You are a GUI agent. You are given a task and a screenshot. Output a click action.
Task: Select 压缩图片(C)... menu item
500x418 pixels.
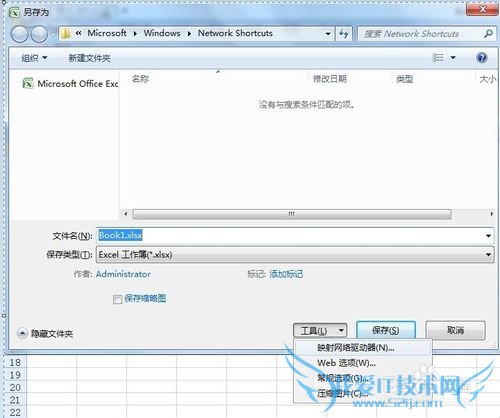click(x=363, y=394)
